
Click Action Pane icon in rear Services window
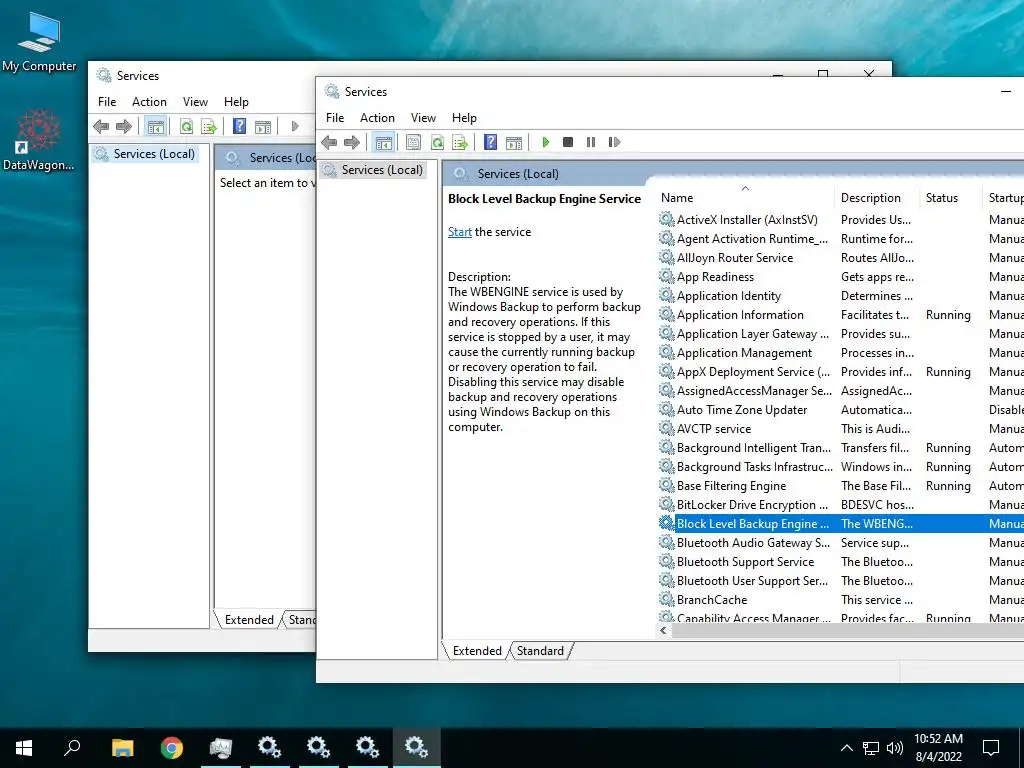(263, 126)
